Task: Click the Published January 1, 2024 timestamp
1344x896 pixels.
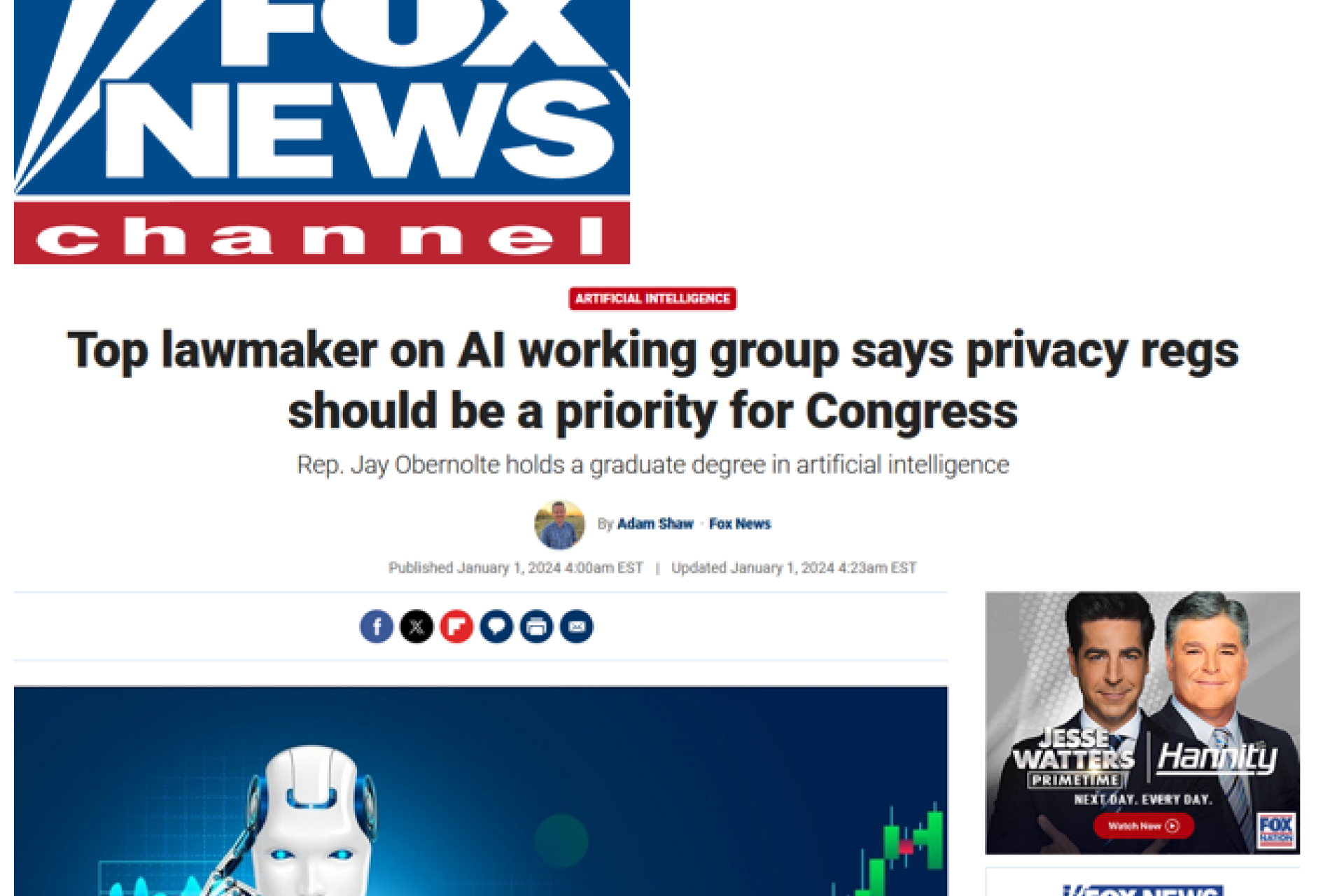Action: [516, 568]
